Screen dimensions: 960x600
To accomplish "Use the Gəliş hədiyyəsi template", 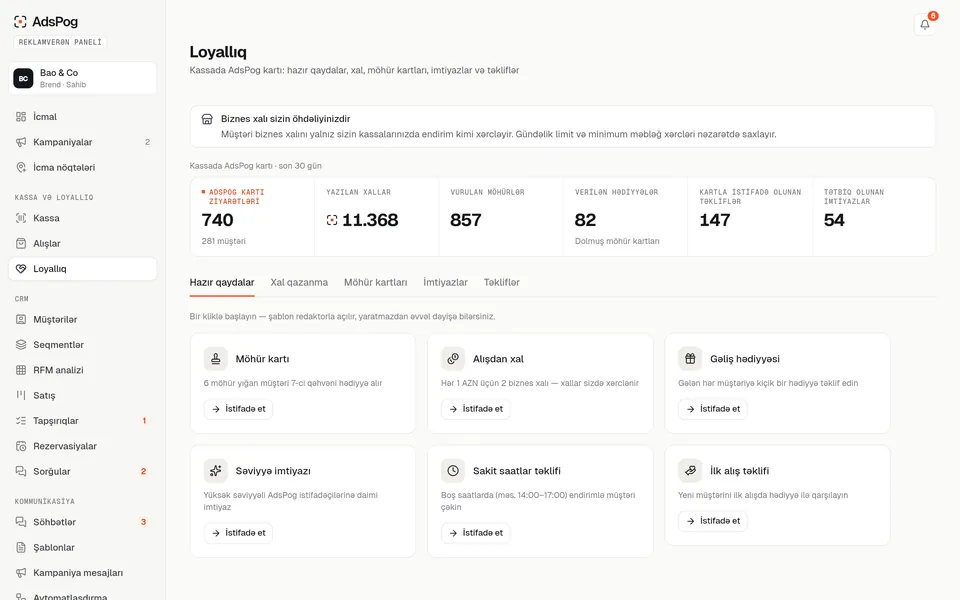I will click(713, 409).
